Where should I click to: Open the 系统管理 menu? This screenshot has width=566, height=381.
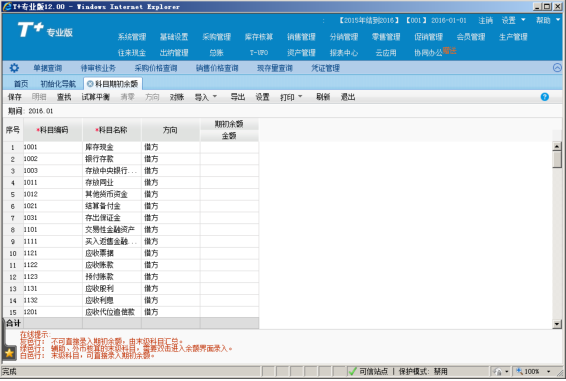132,37
